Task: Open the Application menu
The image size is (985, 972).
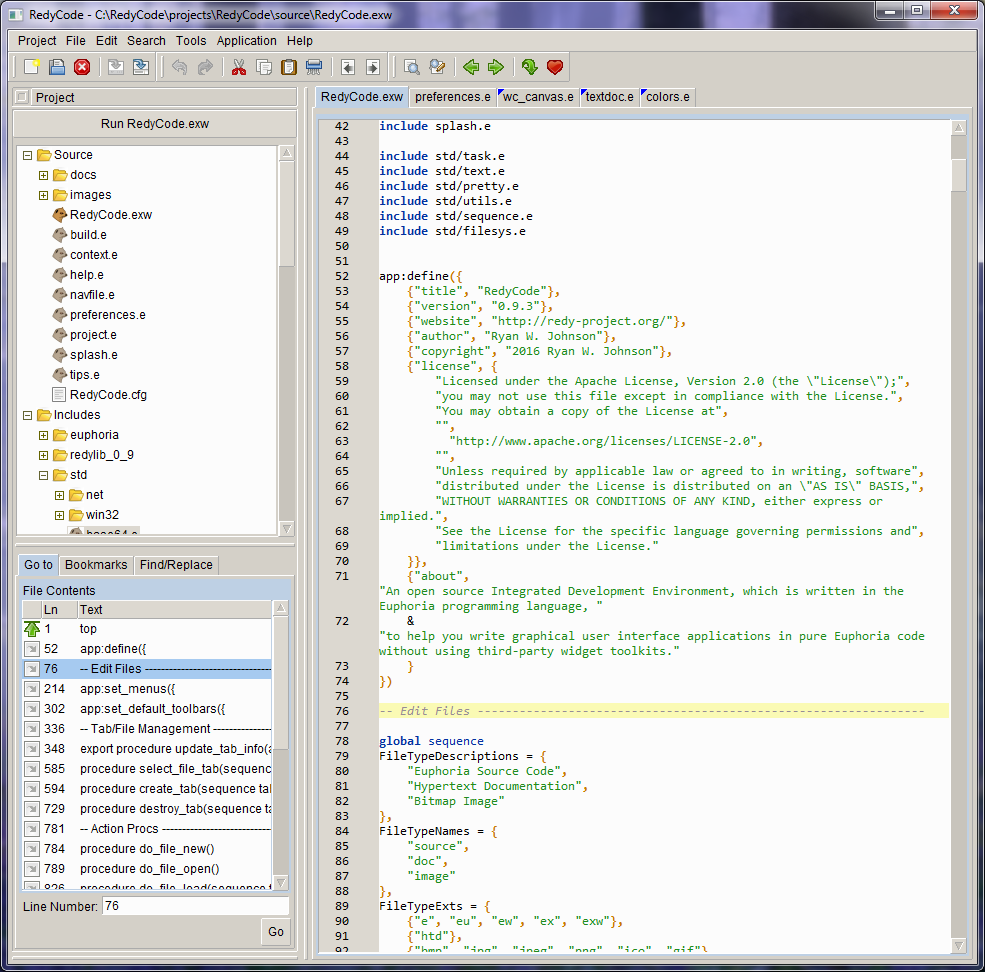Action: coord(246,41)
